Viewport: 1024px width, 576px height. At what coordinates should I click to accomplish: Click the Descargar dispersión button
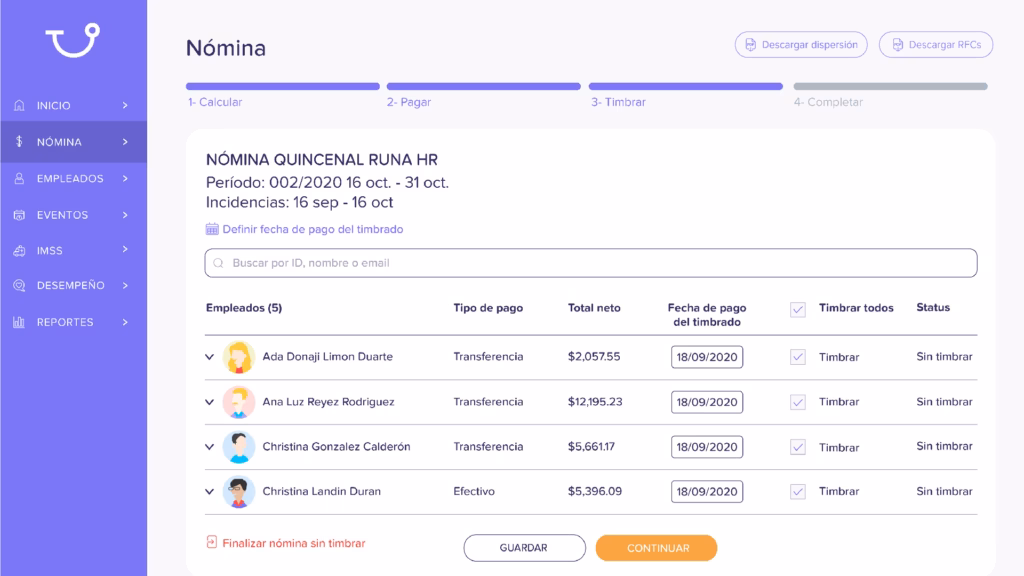[801, 44]
